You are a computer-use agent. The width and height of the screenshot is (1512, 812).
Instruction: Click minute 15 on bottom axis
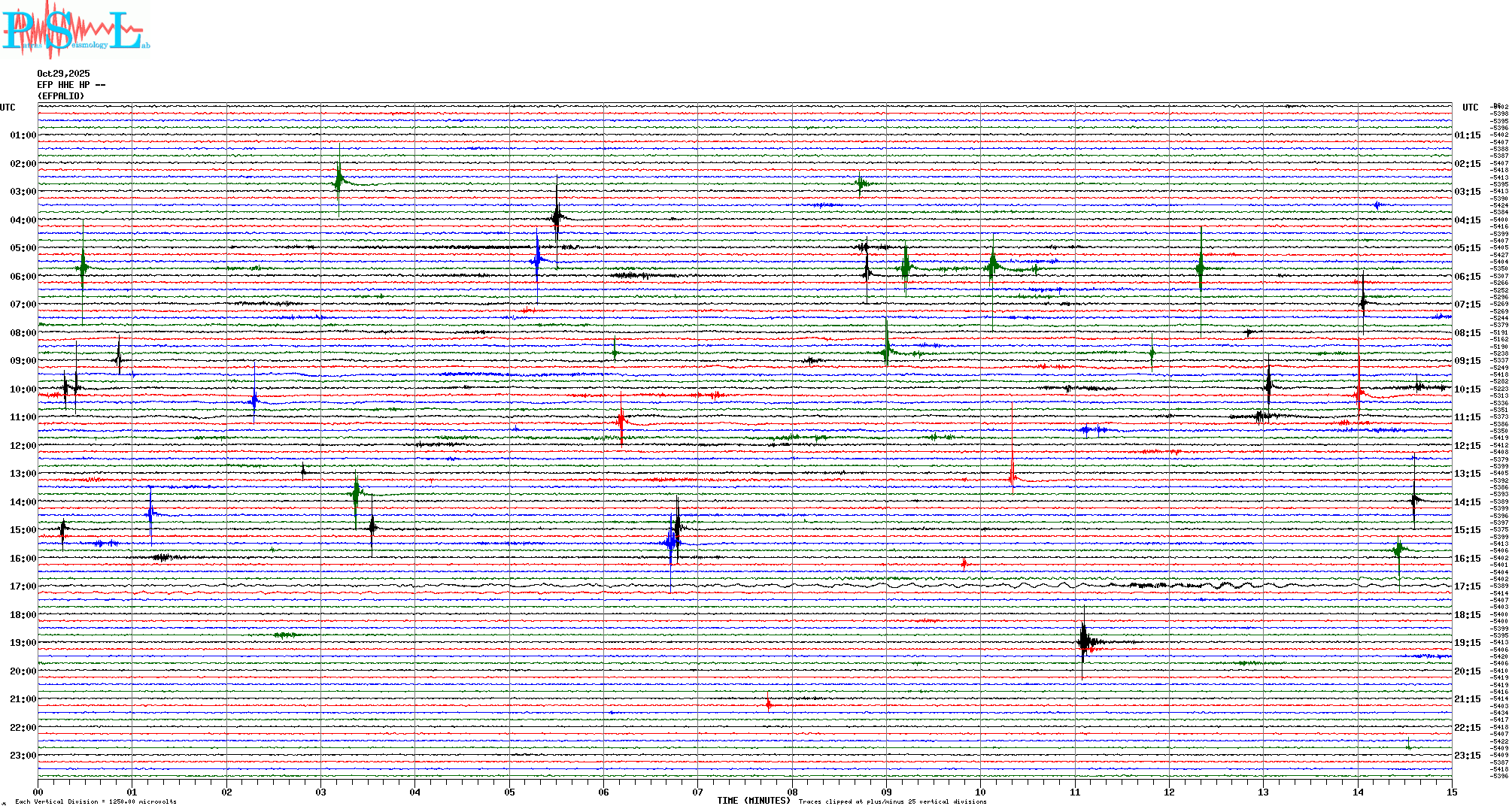[x=1452, y=792]
